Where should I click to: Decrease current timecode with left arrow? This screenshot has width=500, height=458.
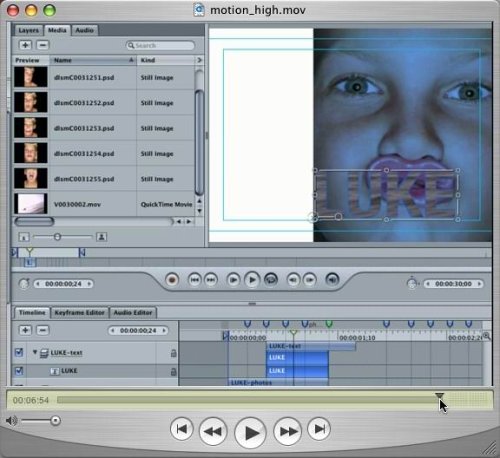tap(38, 284)
